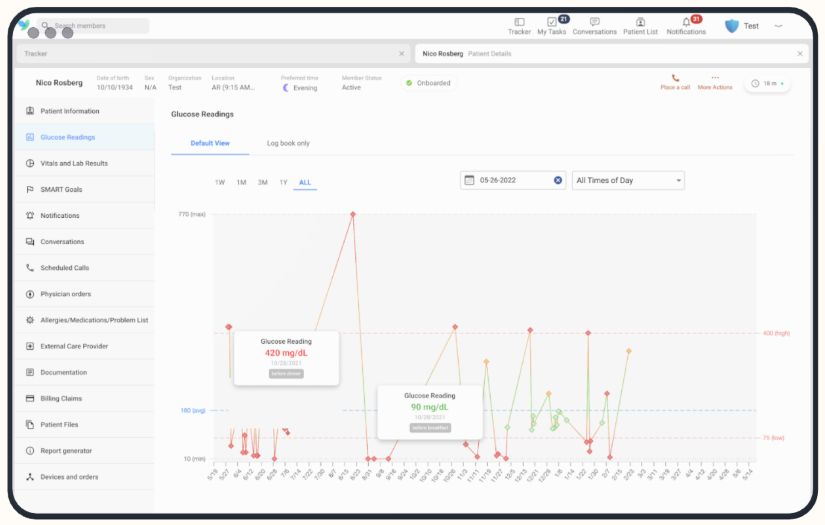The height and width of the screenshot is (525, 825).
Task: Clear the 05-26-2022 date filter
Action: pos(558,180)
